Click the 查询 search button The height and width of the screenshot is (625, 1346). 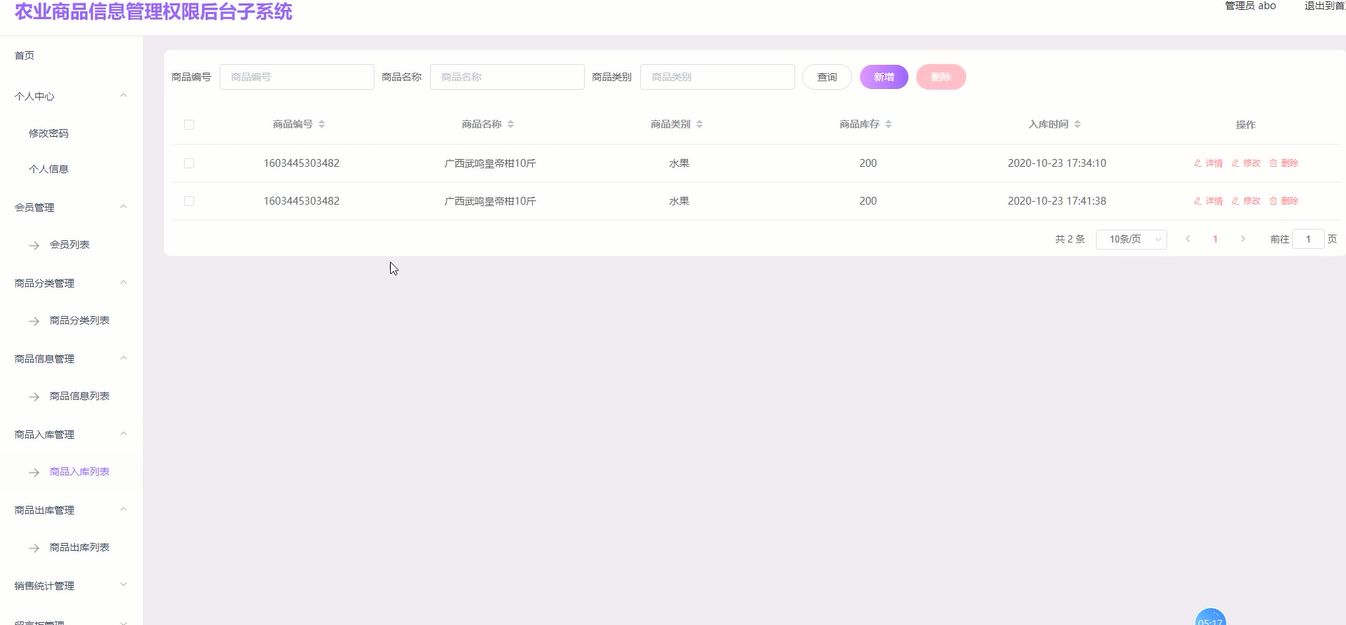827,77
